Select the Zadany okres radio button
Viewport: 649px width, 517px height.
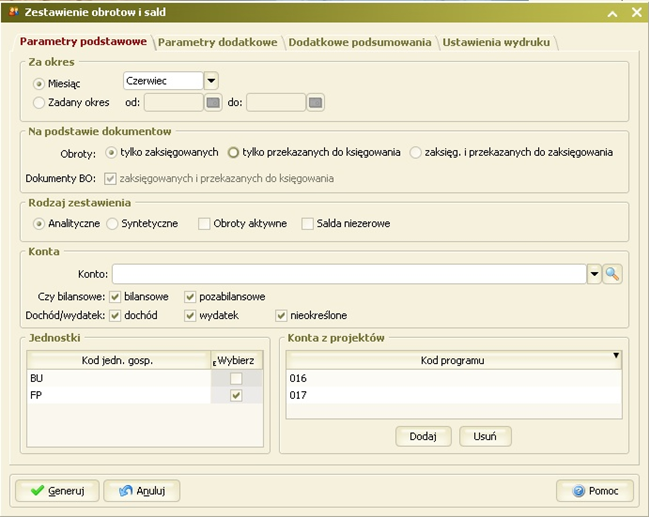pos(38,103)
